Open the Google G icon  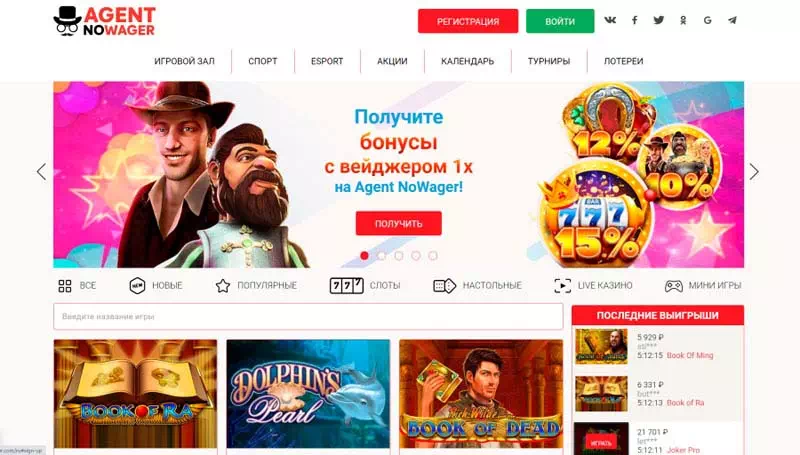click(708, 20)
